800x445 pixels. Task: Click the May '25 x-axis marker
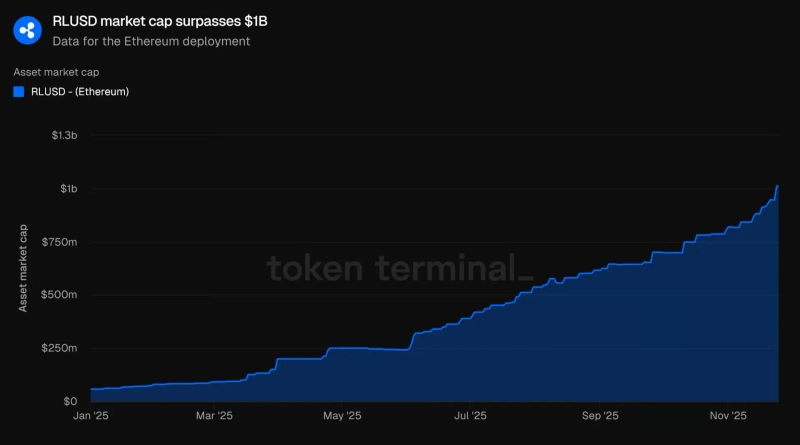tap(342, 416)
